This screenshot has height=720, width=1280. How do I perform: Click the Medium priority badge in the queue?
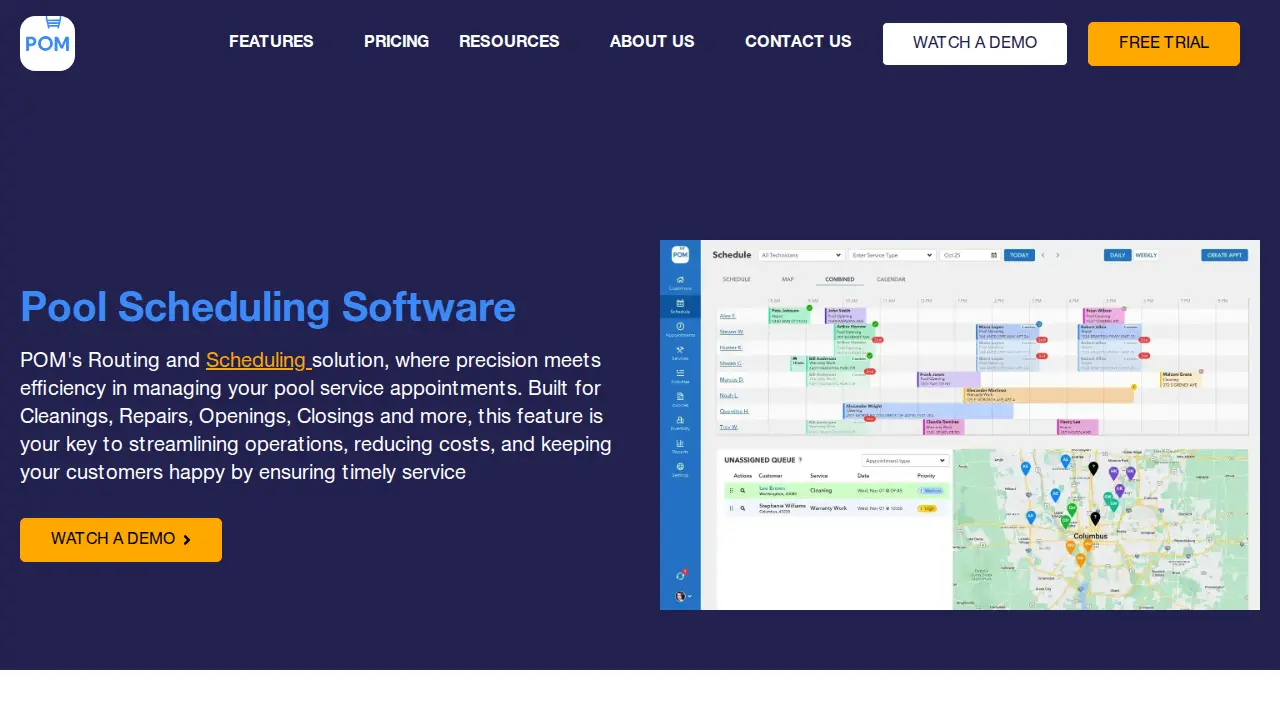[x=930, y=491]
